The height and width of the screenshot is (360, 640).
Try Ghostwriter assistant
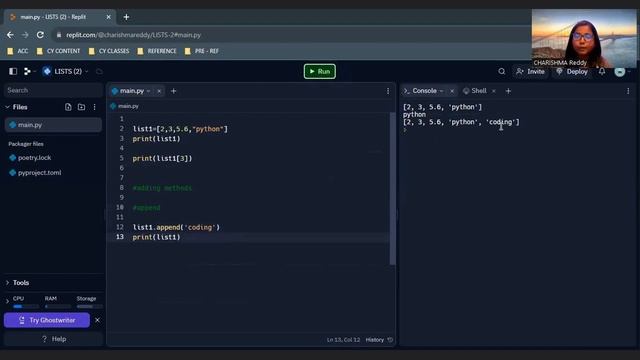47,320
